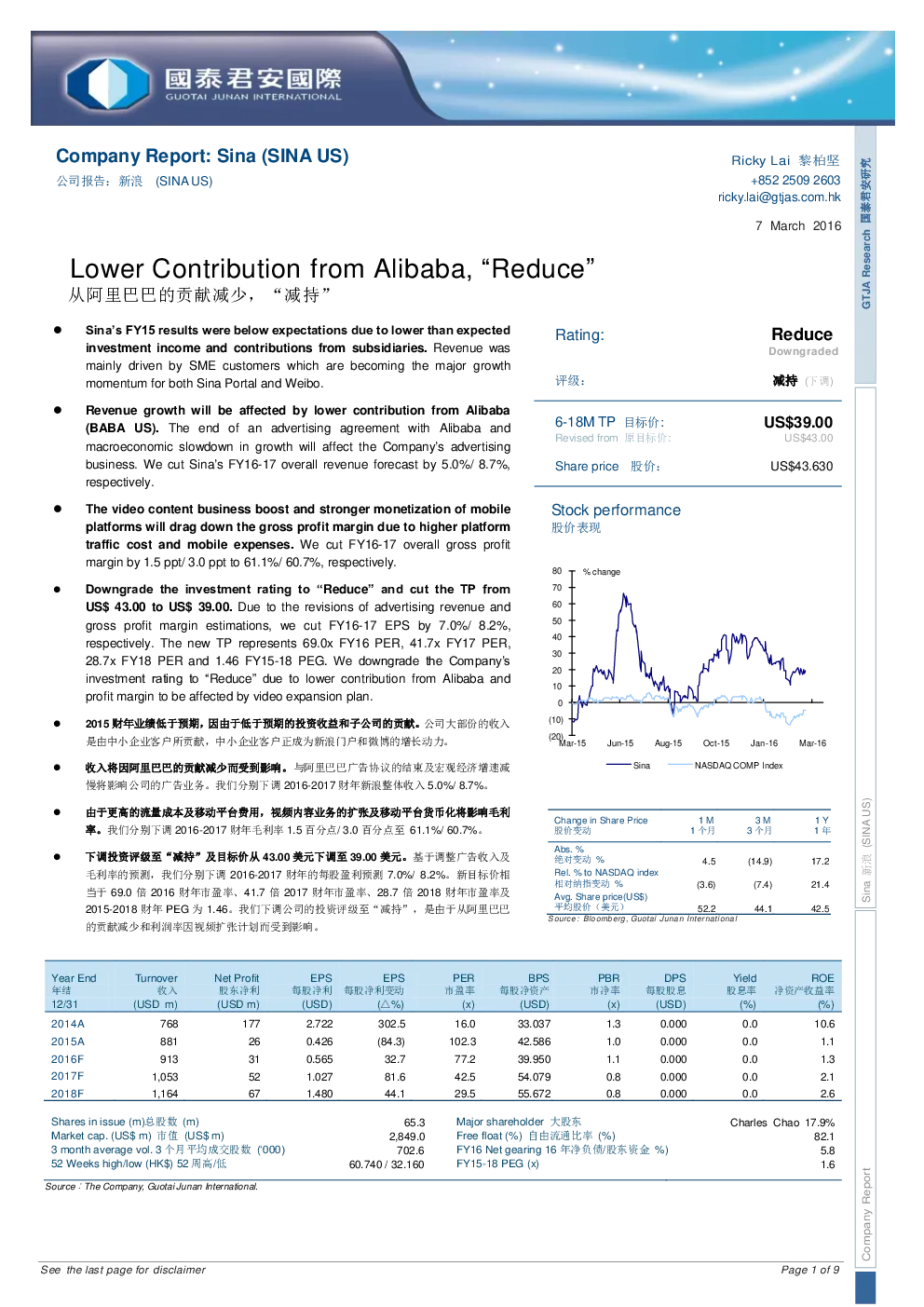Click phone number +852 2509 2603
The width and height of the screenshot is (924, 1307).
(x=795, y=180)
